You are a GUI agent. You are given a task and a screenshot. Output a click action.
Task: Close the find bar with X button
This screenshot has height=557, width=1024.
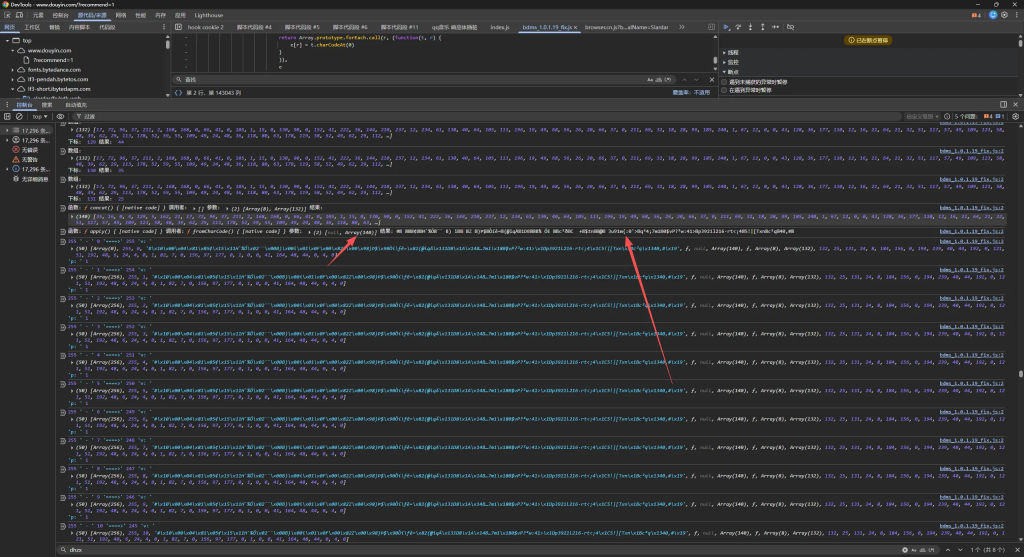710,78
